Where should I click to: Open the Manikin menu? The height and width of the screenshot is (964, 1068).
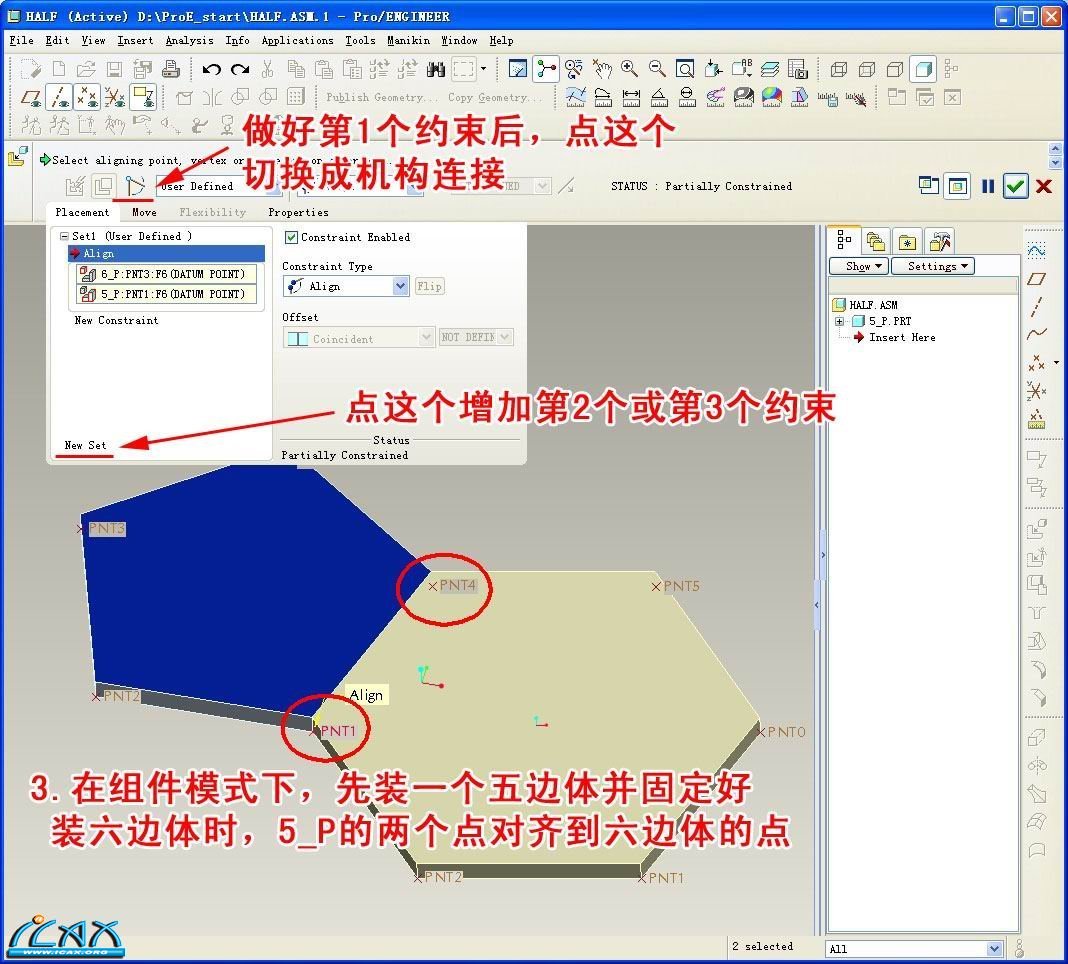pyautogui.click(x=409, y=40)
